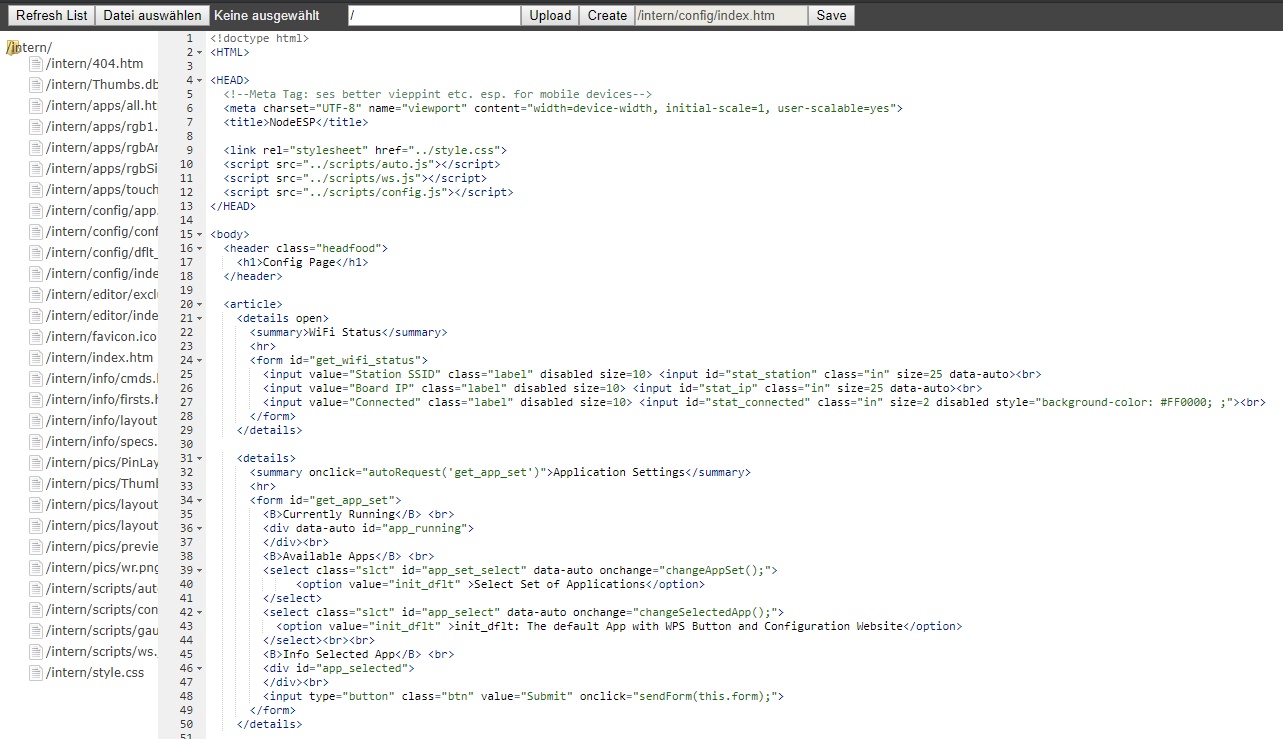Select /intern/info/layout in the file list
Screen dimensions: 1283x739
coord(102,421)
